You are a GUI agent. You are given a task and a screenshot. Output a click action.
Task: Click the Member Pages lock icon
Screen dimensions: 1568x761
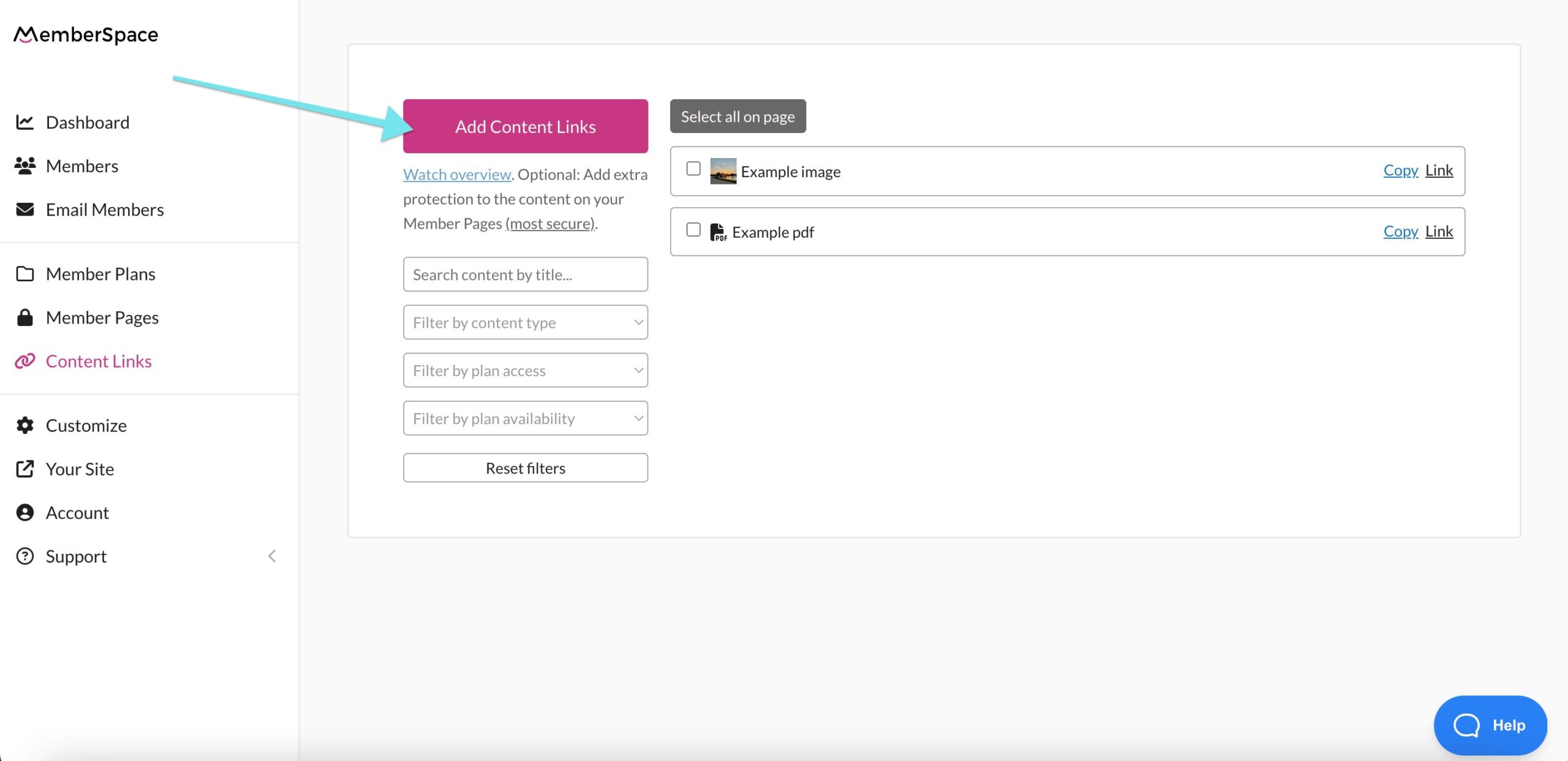coord(24,317)
